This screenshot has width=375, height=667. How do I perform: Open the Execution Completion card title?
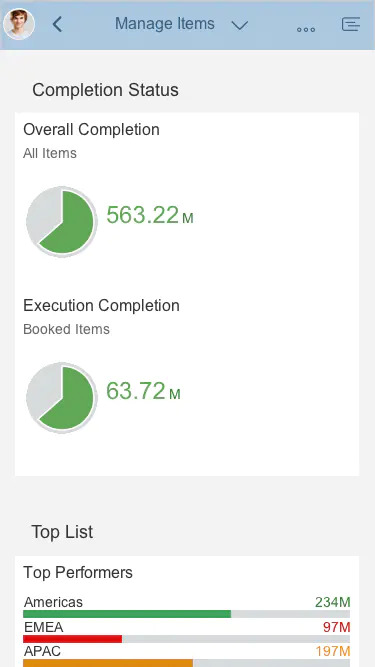click(101, 305)
